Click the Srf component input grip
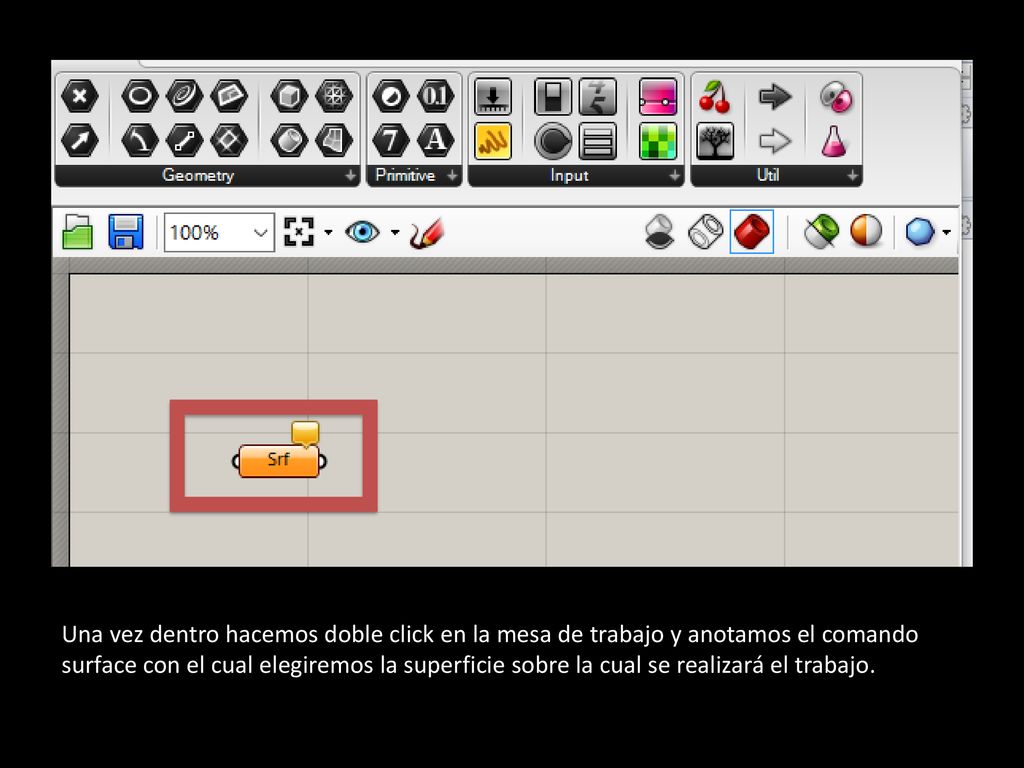Image resolution: width=1024 pixels, height=768 pixels. pyautogui.click(x=236, y=462)
